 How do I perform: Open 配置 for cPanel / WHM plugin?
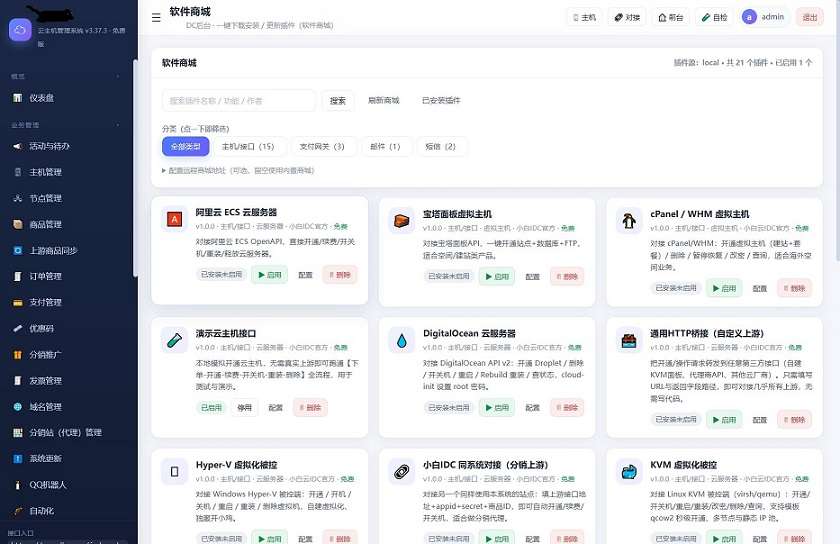click(760, 288)
